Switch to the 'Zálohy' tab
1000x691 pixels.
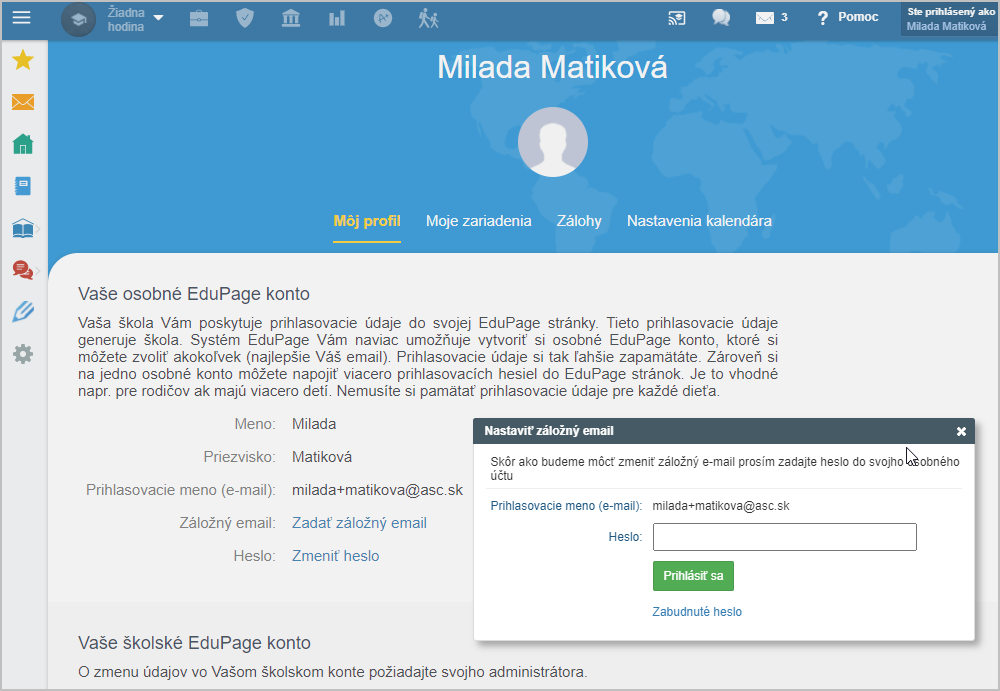(x=579, y=221)
